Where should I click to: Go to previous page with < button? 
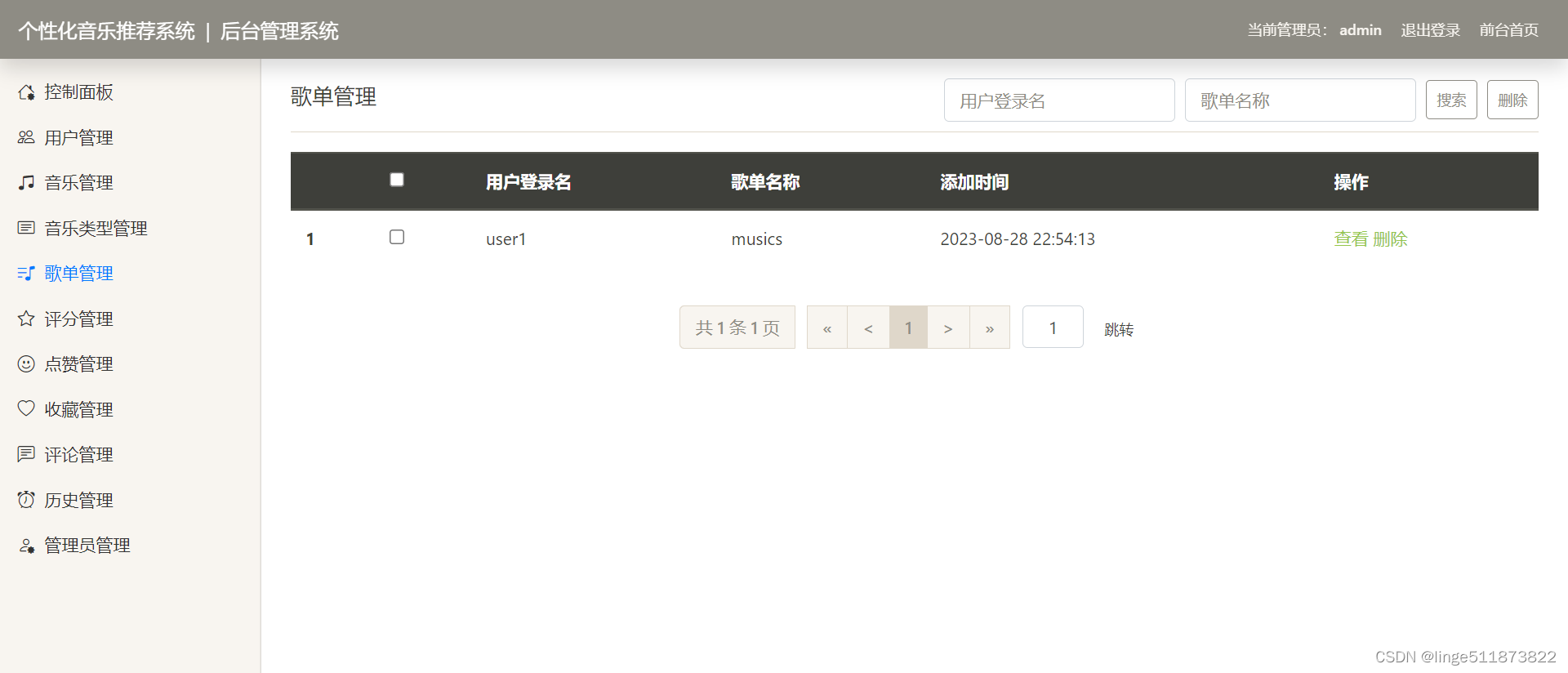click(868, 328)
